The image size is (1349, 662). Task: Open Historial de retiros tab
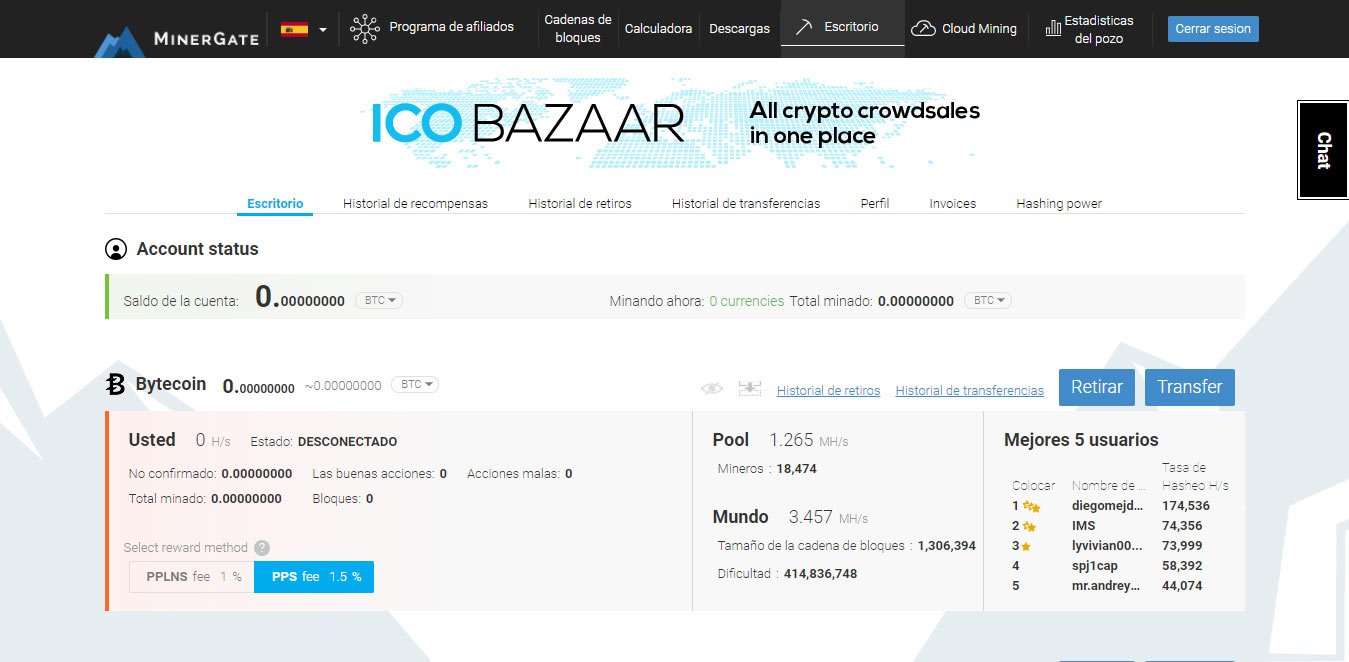(x=580, y=203)
